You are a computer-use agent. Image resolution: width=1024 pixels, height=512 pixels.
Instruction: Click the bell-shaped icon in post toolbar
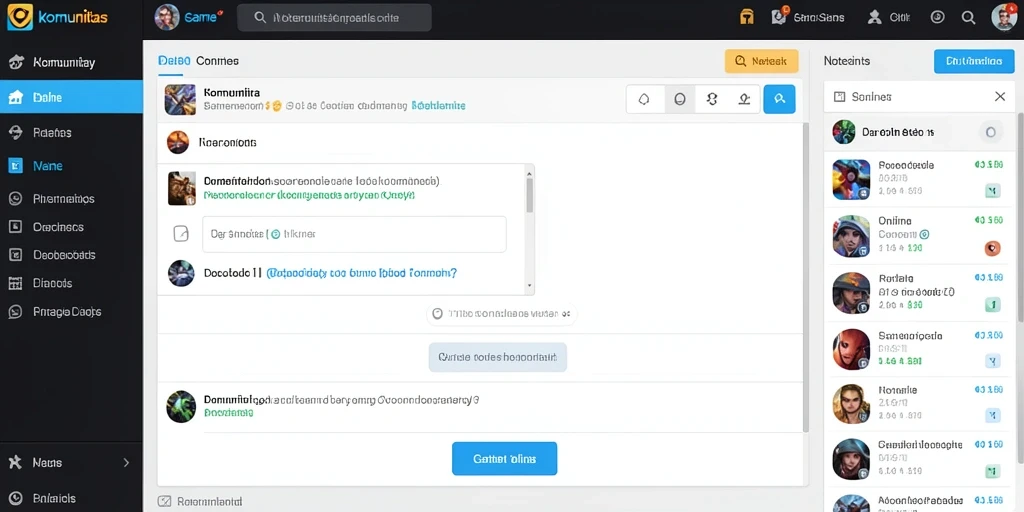[644, 99]
